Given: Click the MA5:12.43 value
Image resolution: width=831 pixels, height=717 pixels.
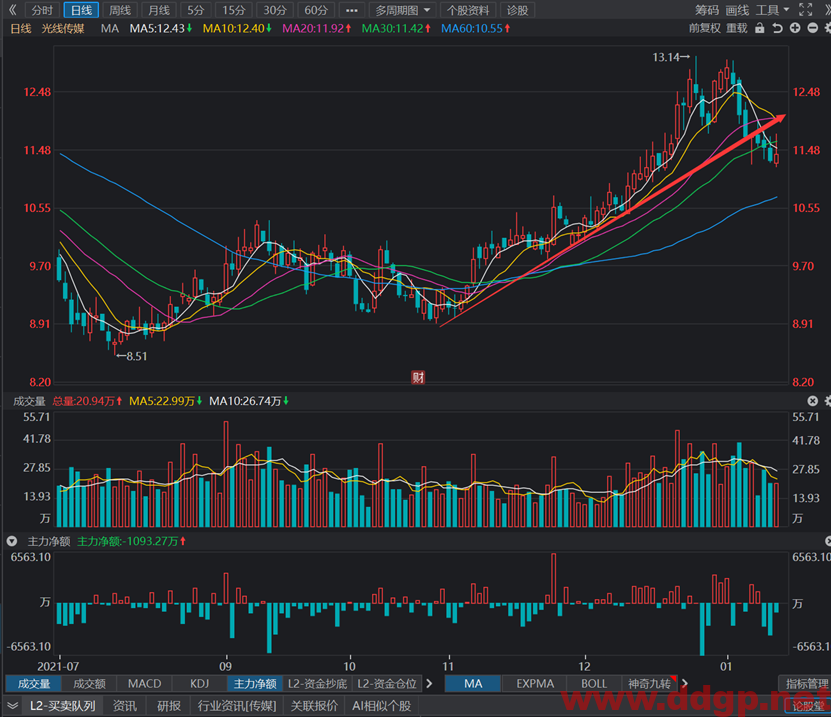Looking at the screenshot, I should (161, 29).
